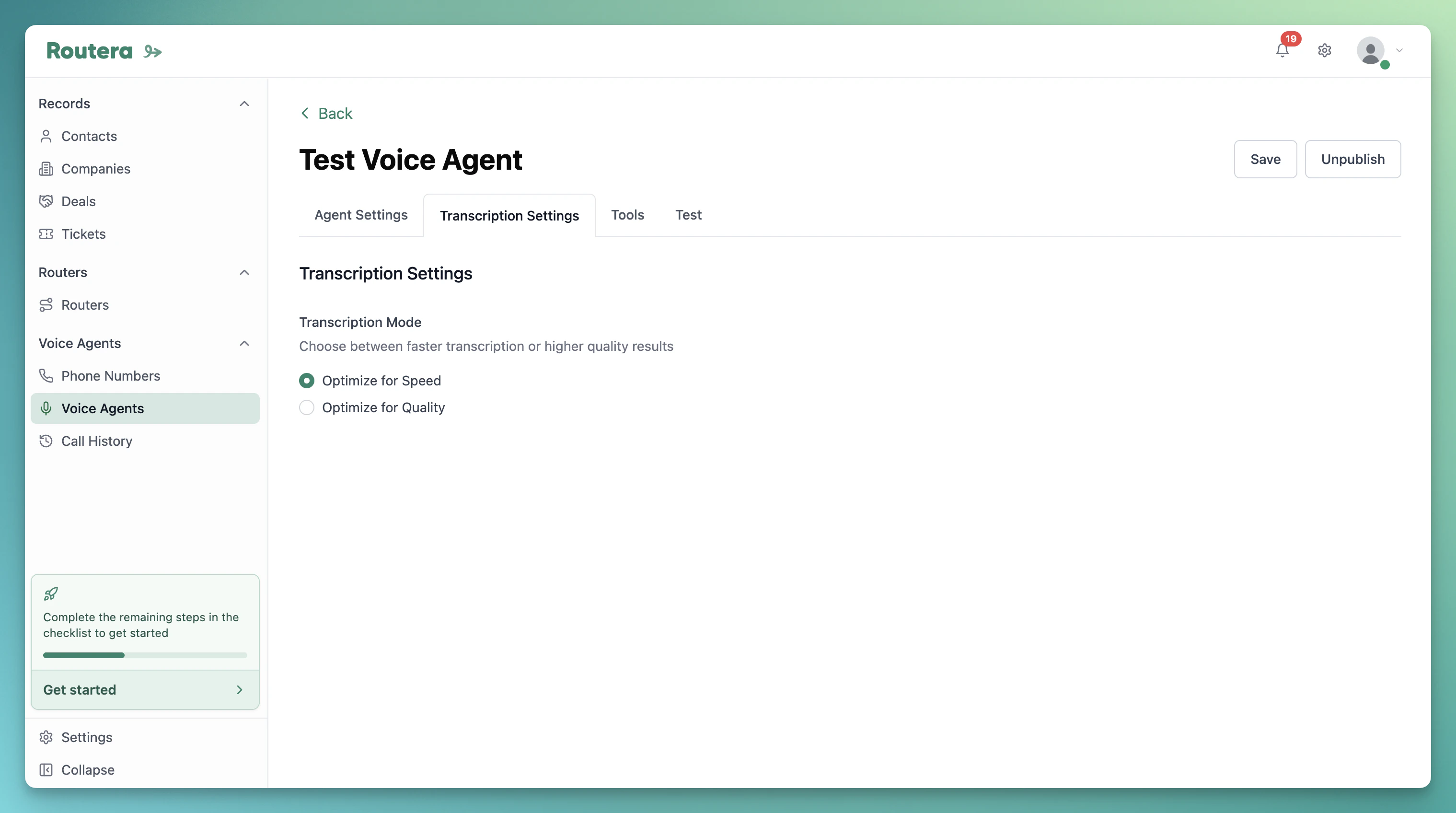Viewport: 1456px width, 813px height.
Task: Click the Routers section heading
Action: coord(63,272)
